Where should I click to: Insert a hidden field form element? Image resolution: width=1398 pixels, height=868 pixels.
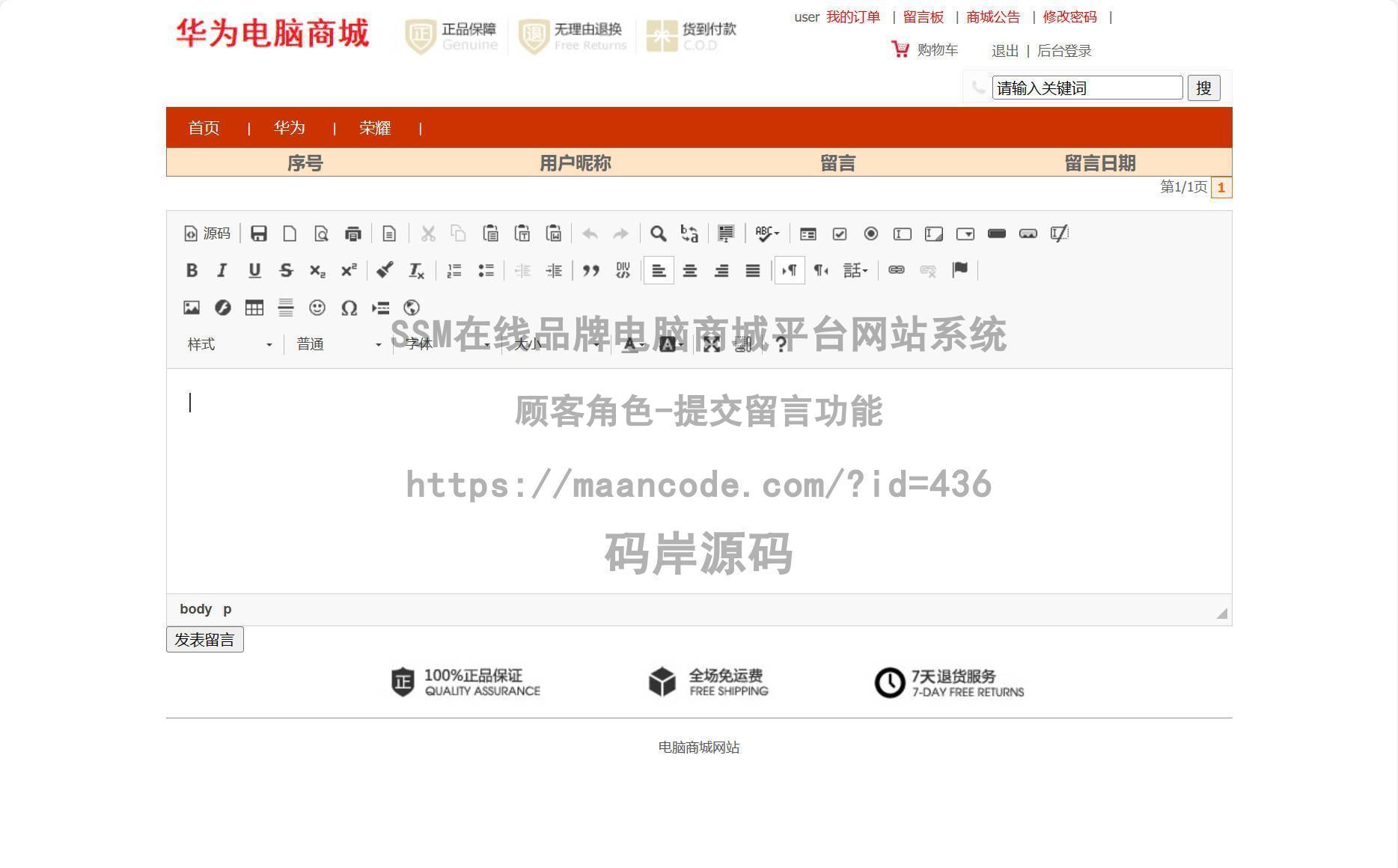coord(1060,233)
